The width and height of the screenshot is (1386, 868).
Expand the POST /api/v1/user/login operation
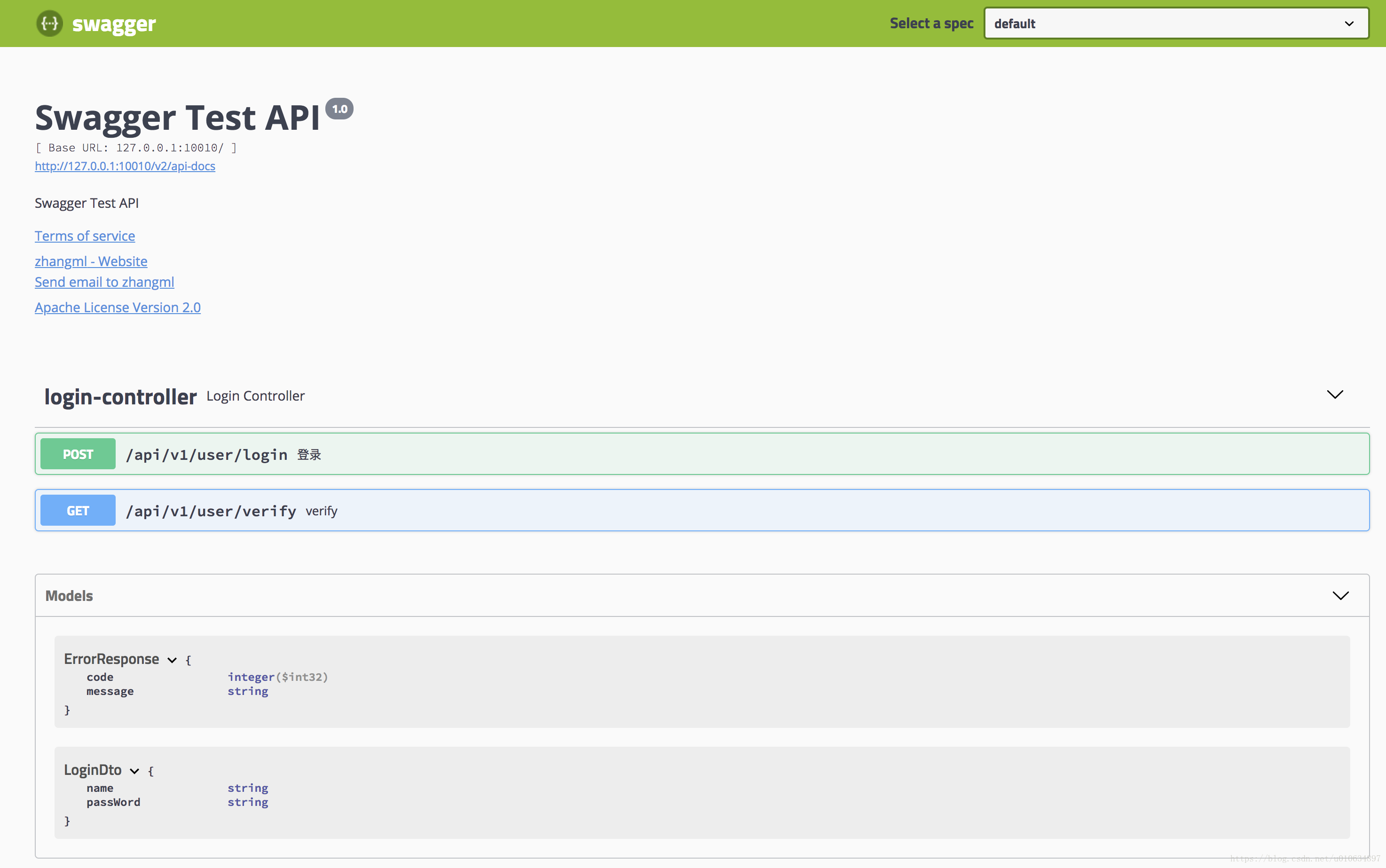click(702, 454)
